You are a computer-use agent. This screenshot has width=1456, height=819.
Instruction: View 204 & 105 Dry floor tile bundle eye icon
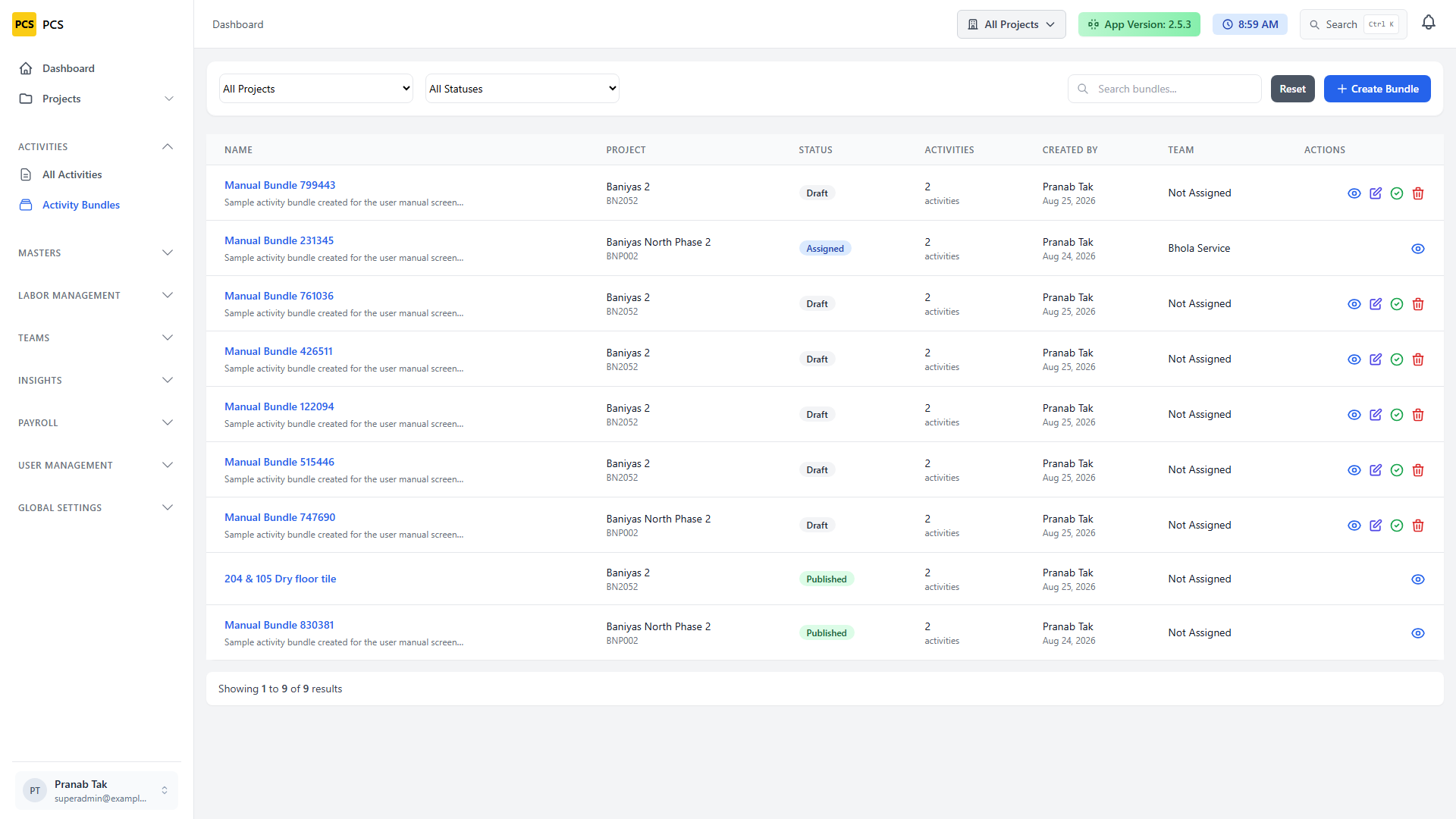[x=1418, y=579]
